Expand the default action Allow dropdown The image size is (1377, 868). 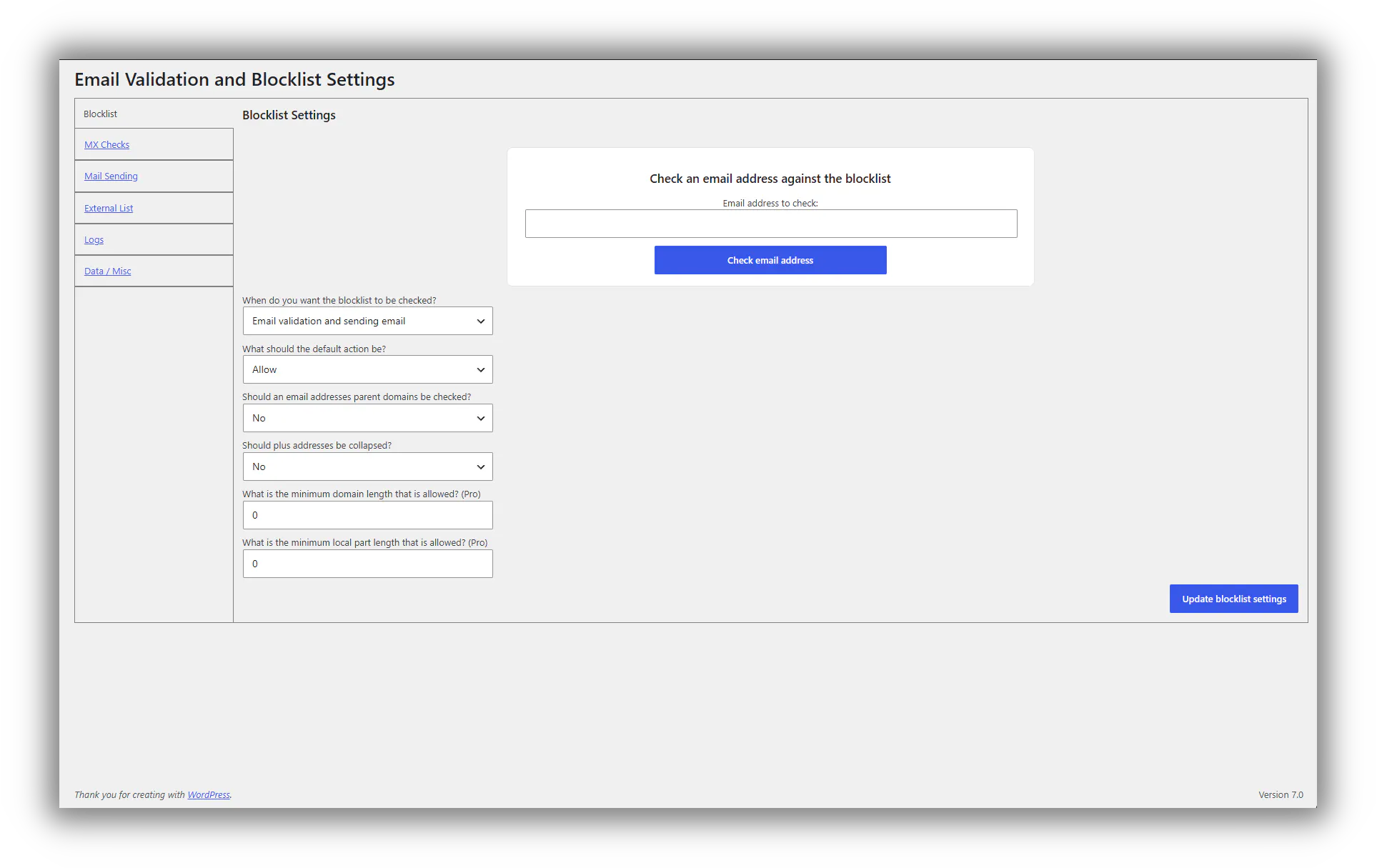[367, 369]
